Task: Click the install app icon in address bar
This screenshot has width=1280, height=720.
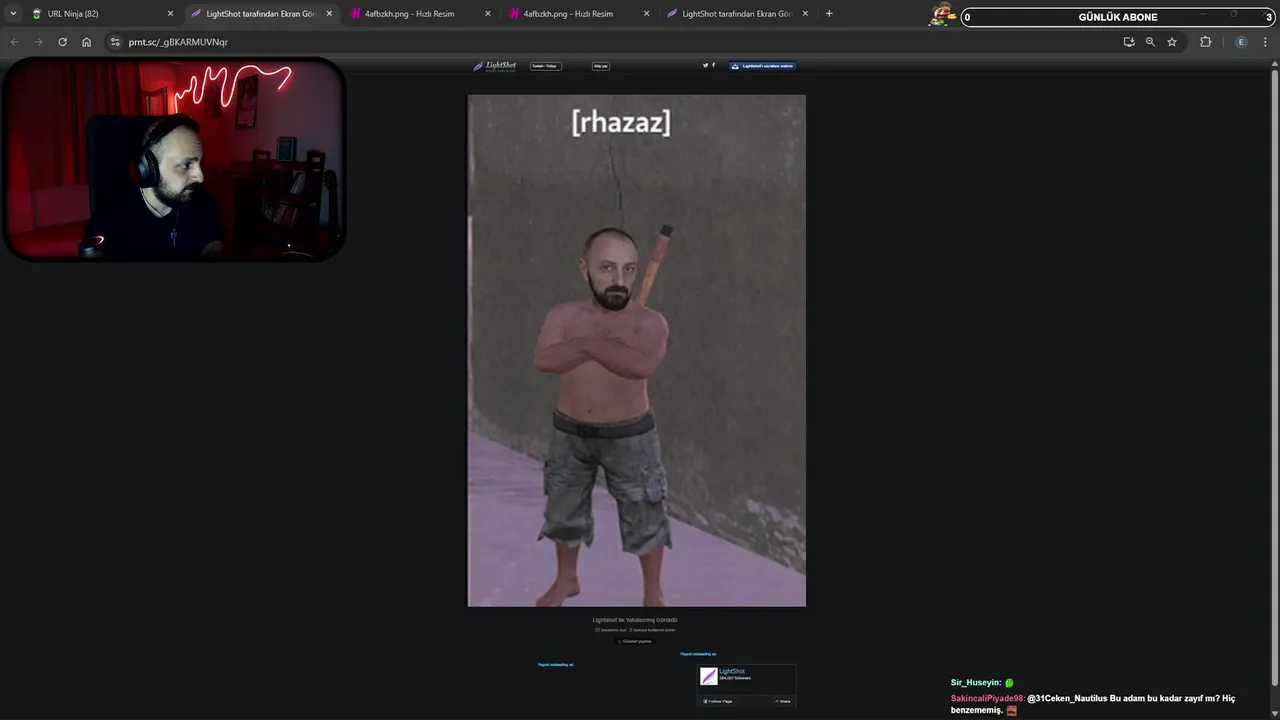Action: pos(1129,42)
